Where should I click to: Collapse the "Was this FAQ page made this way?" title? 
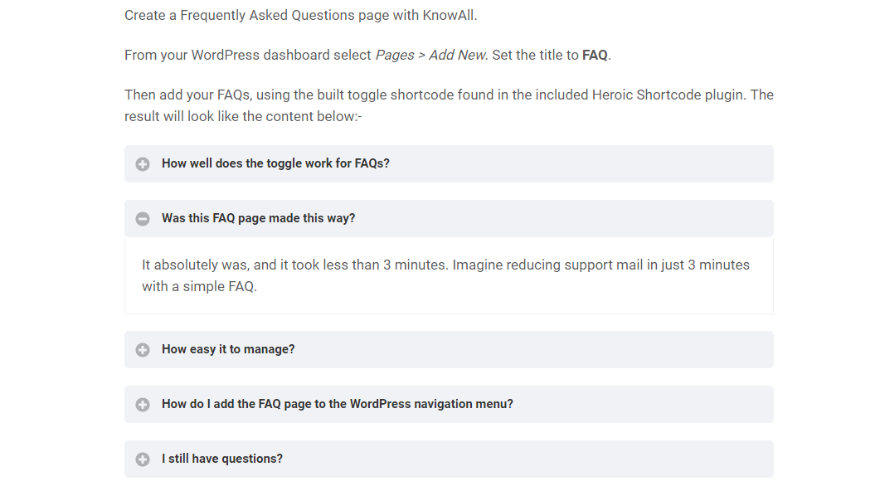tap(258, 218)
